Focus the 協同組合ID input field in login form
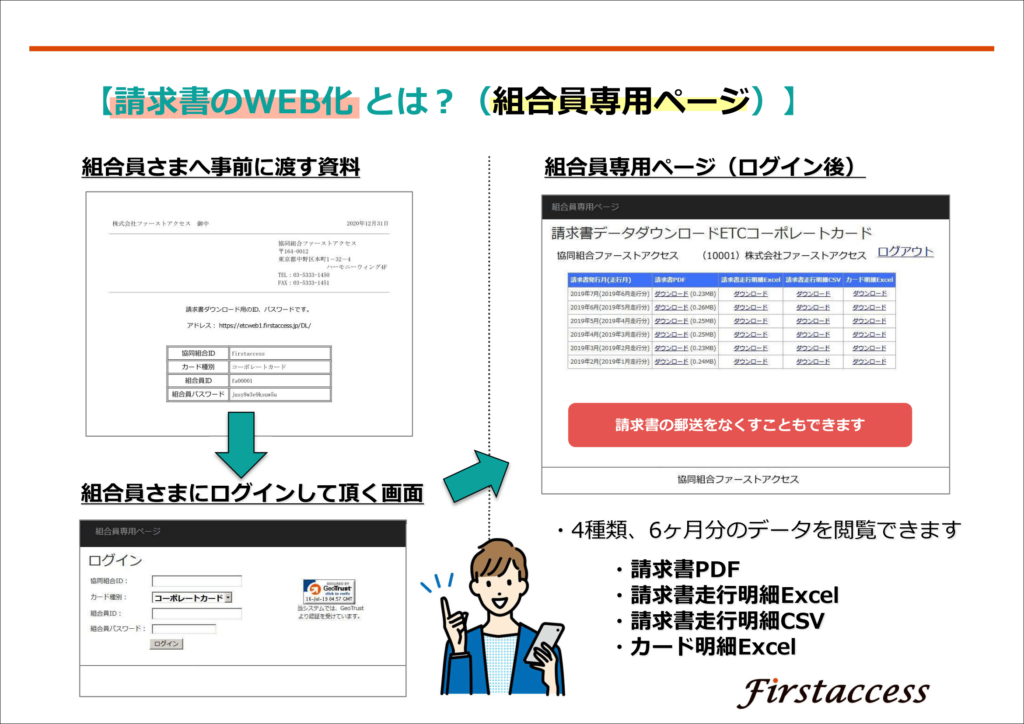 click(x=197, y=581)
